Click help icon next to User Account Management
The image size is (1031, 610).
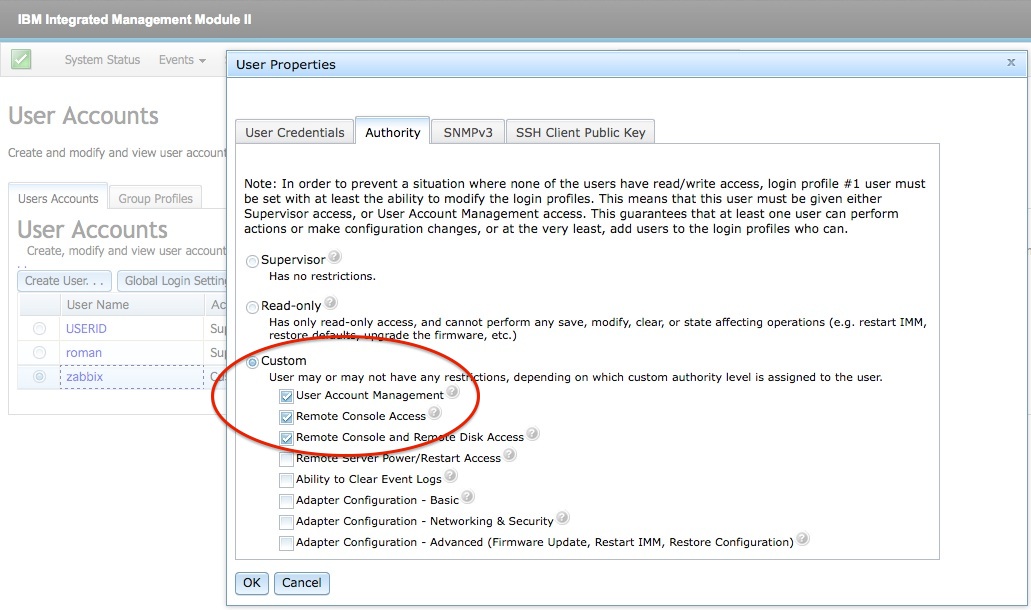[453, 393]
